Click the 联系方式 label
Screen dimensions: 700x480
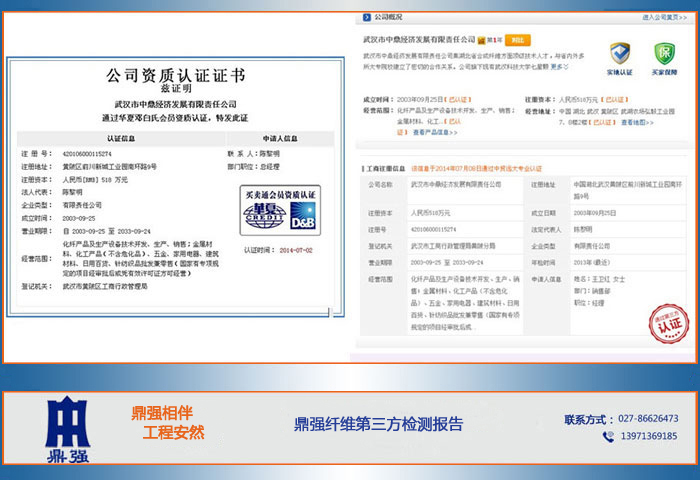[589, 420]
